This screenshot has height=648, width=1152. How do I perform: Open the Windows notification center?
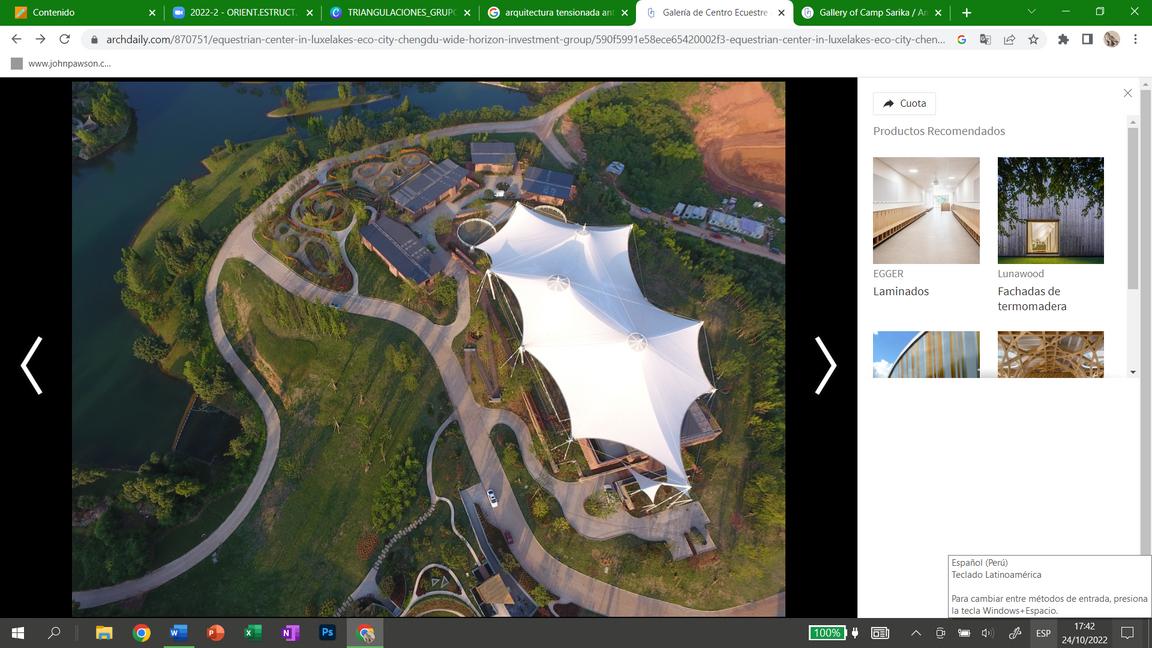pos(1127,633)
